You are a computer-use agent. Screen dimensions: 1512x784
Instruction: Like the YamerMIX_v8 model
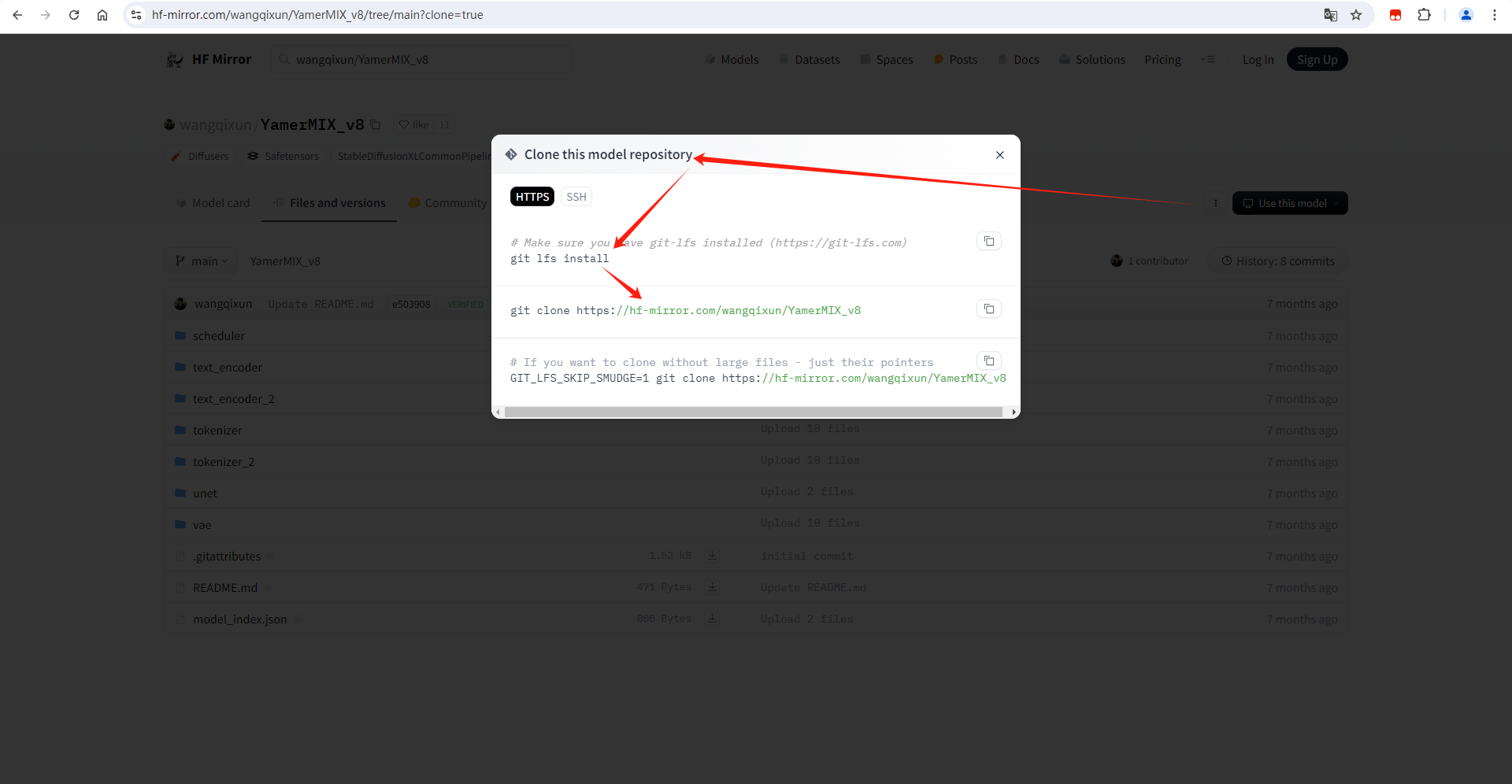point(413,124)
